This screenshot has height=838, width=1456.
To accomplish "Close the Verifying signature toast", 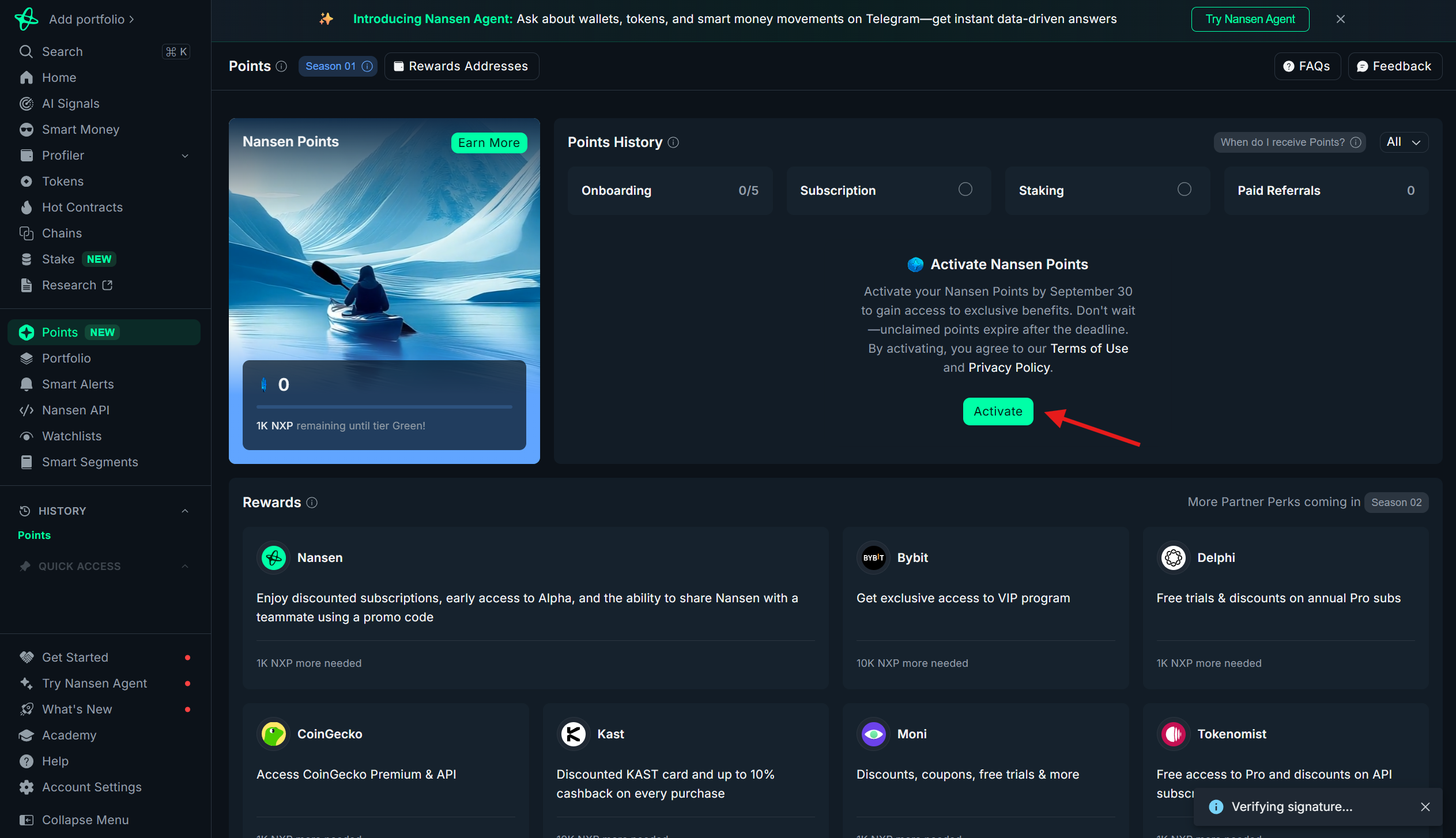I will click(1425, 806).
